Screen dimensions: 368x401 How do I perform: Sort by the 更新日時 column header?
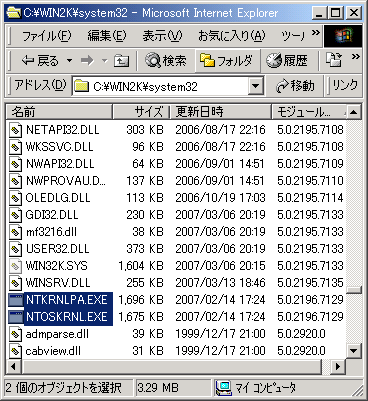click(220, 112)
